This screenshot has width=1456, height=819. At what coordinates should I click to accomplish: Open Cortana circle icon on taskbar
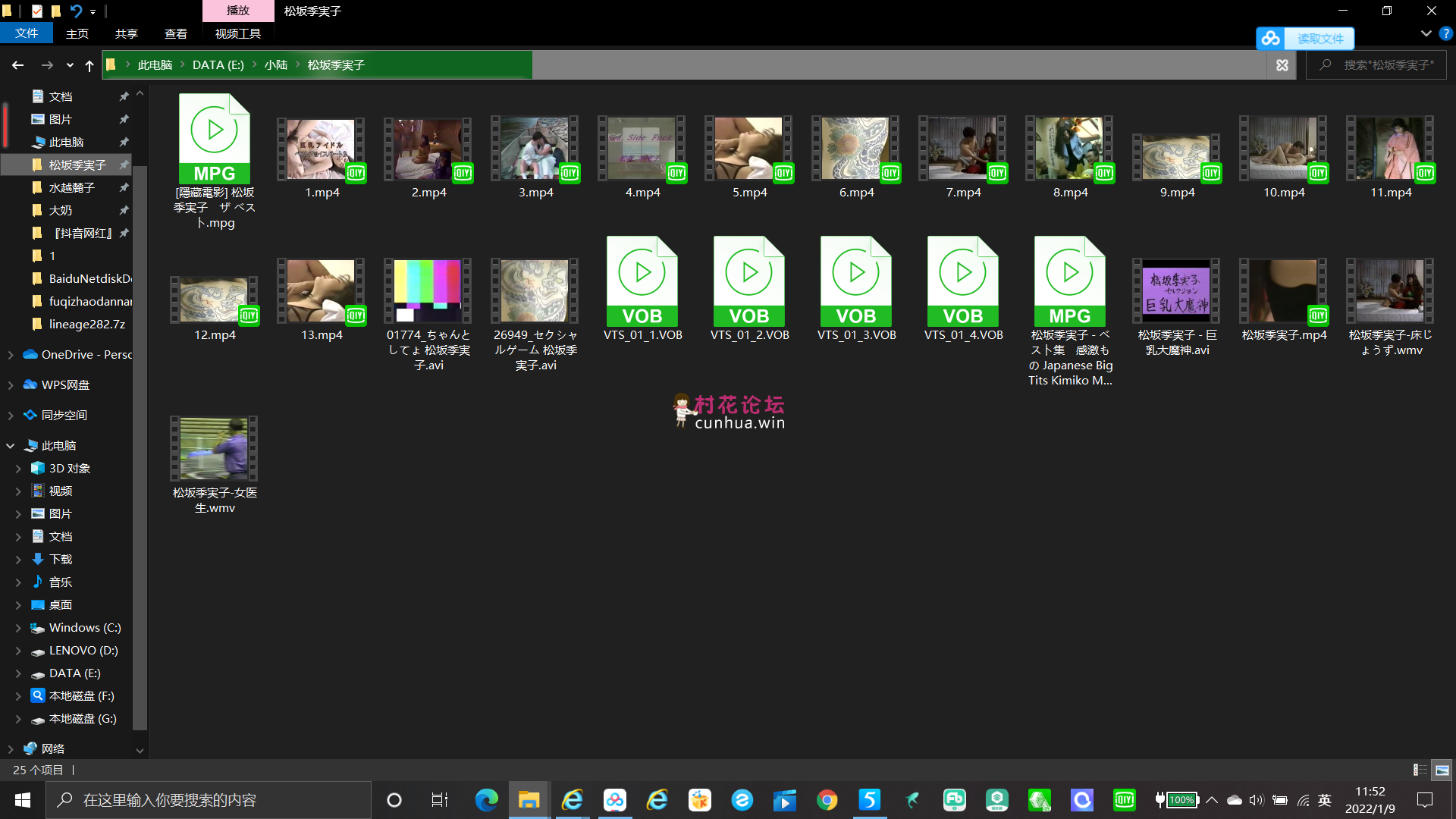[394, 800]
